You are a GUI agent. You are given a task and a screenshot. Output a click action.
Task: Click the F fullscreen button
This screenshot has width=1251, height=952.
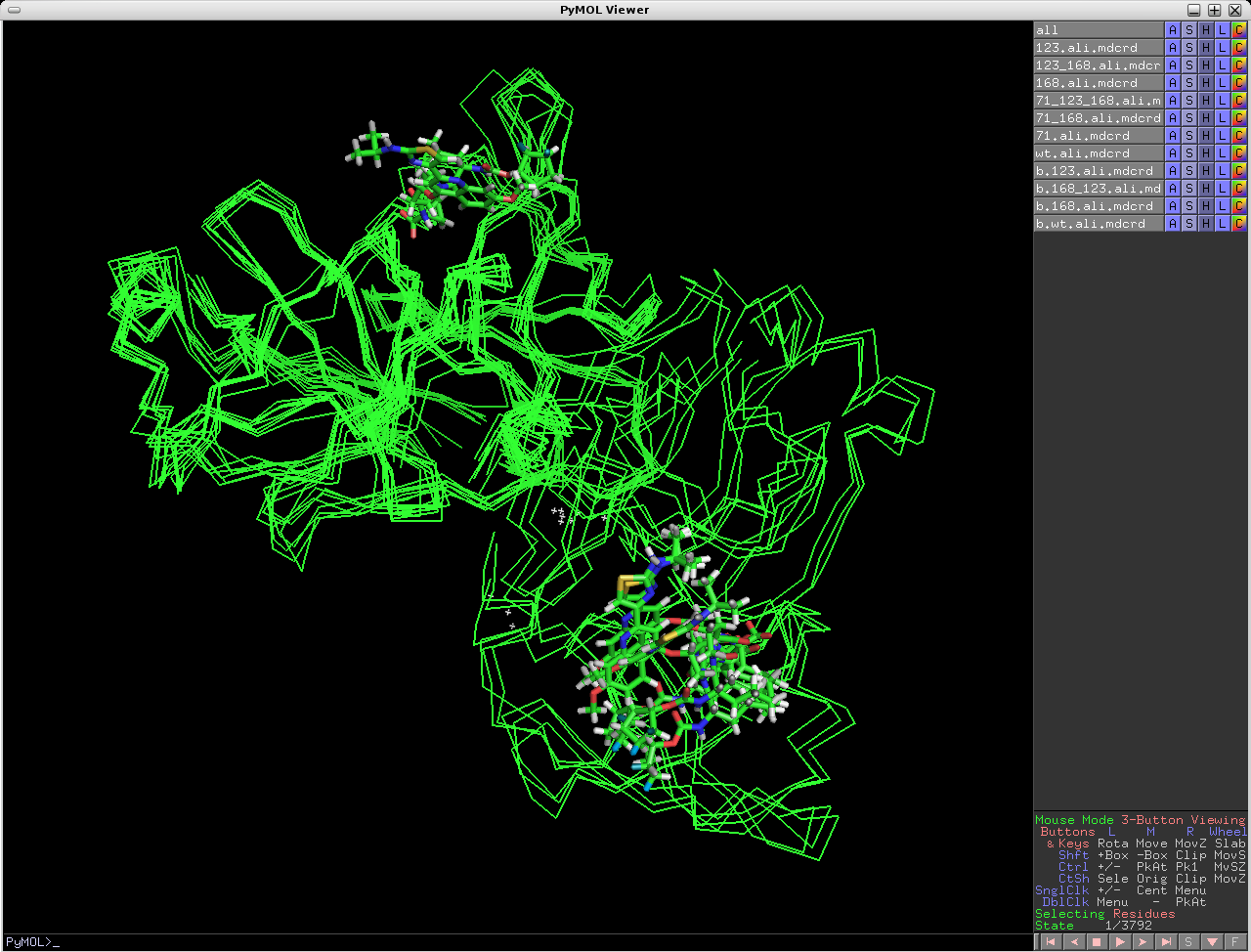tap(1235, 942)
